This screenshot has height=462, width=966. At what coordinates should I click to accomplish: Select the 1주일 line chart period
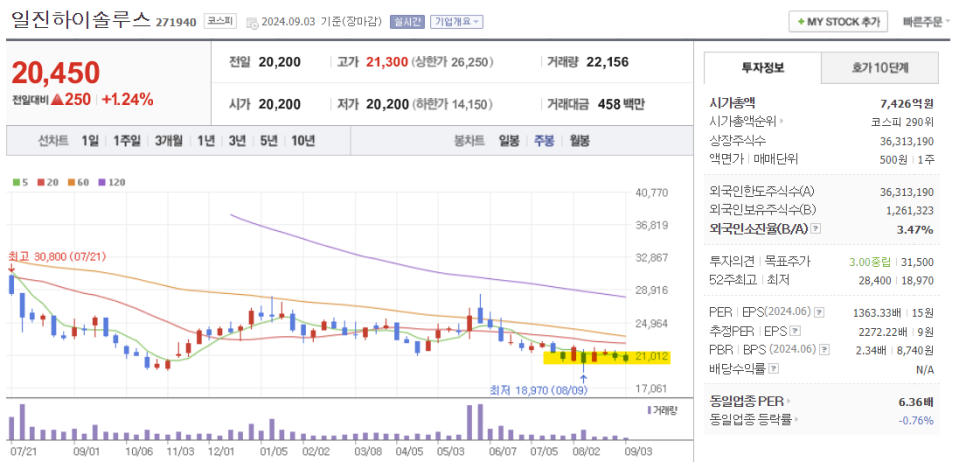pyautogui.click(x=126, y=140)
